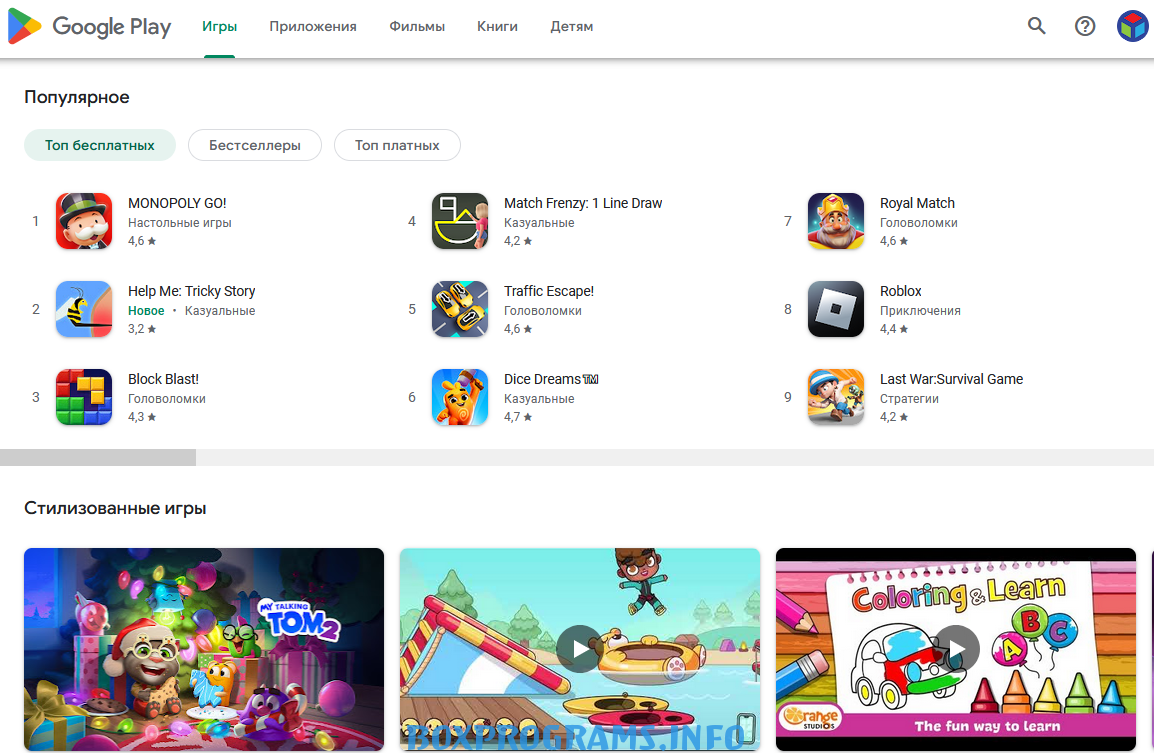Open the Dice Dreams title link
The height and width of the screenshot is (753, 1154).
tap(551, 379)
